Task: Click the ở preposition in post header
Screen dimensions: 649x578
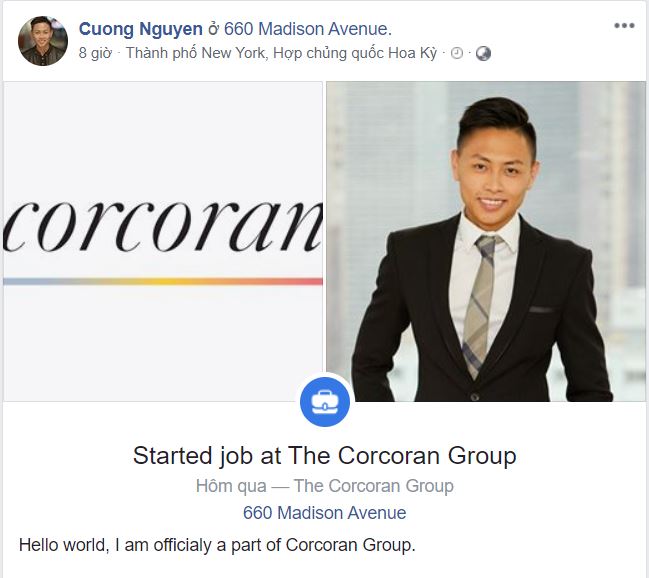Action: pos(213,29)
